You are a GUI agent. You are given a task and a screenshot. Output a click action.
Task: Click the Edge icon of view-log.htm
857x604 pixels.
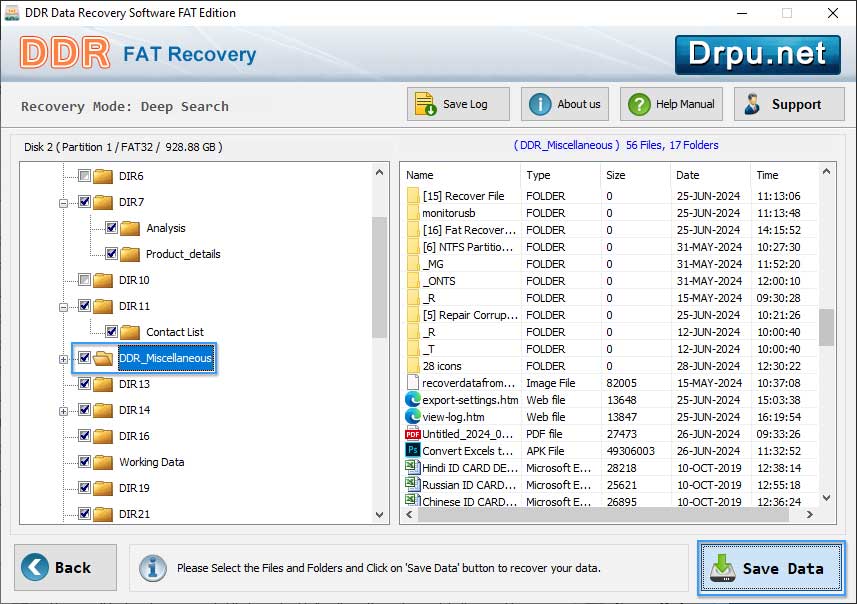tap(413, 417)
